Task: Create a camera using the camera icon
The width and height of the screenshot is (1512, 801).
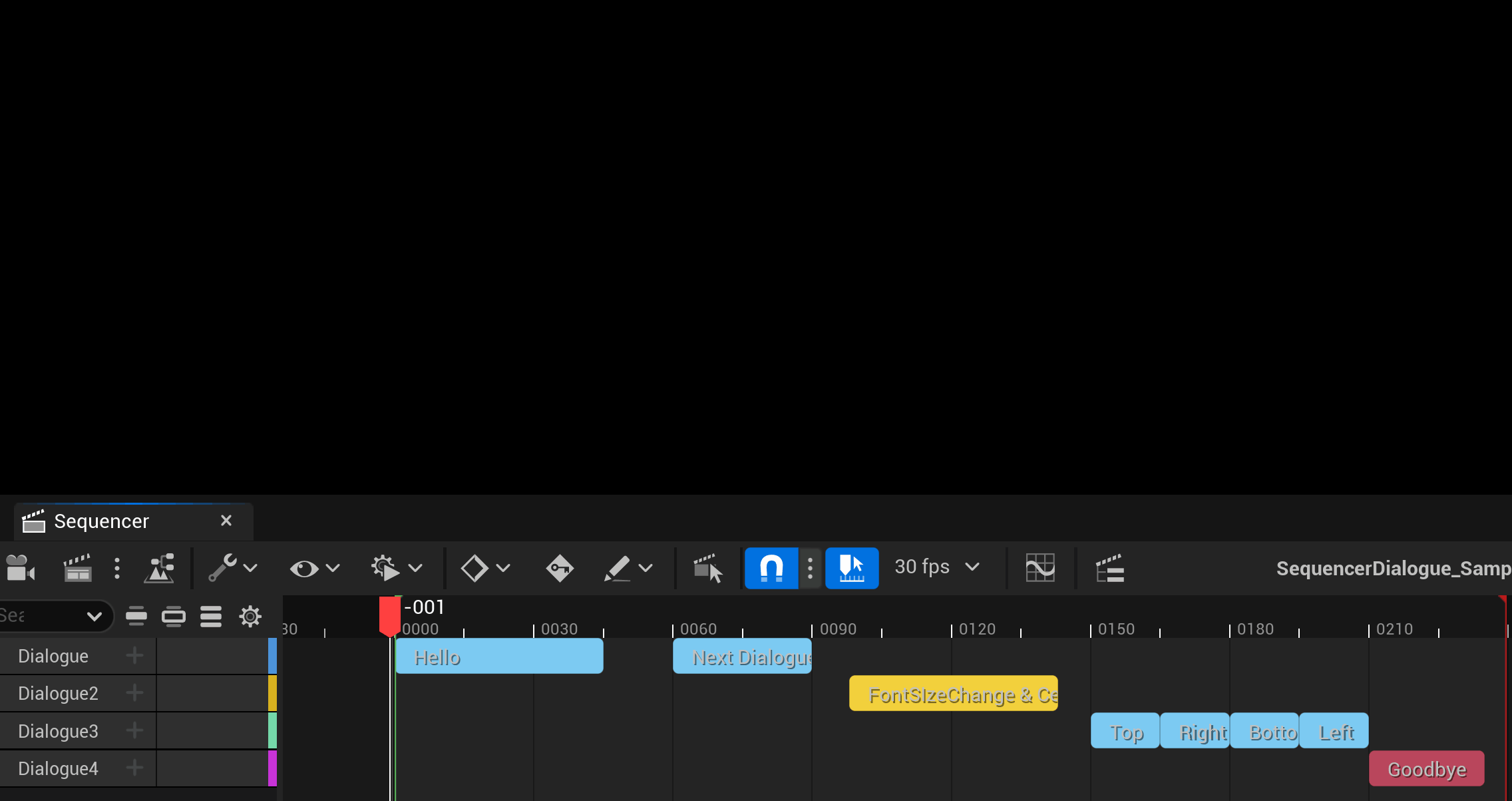Action: point(20,568)
